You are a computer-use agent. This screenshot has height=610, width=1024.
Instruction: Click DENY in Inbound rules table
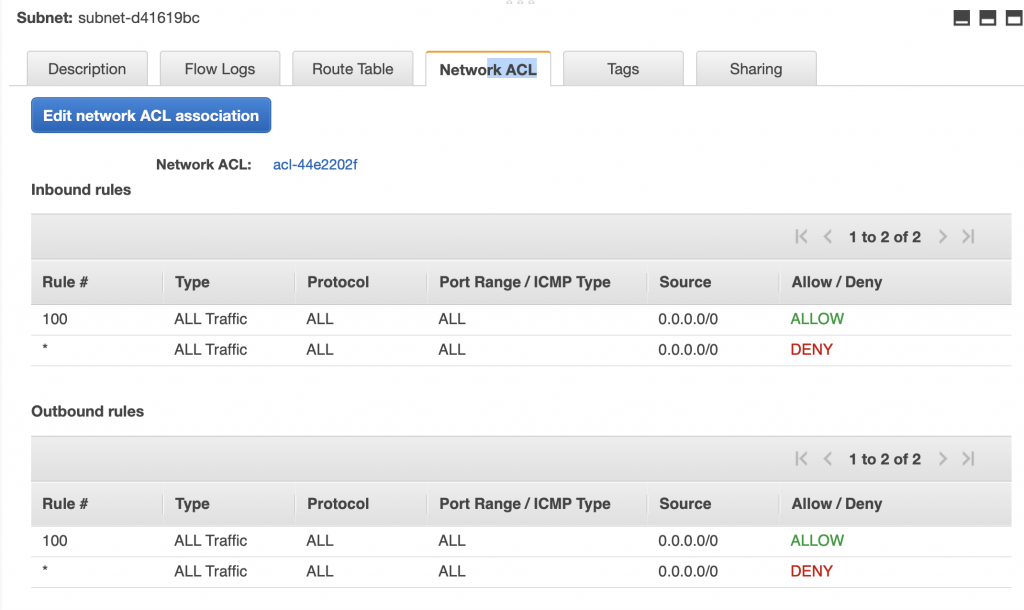pos(812,349)
